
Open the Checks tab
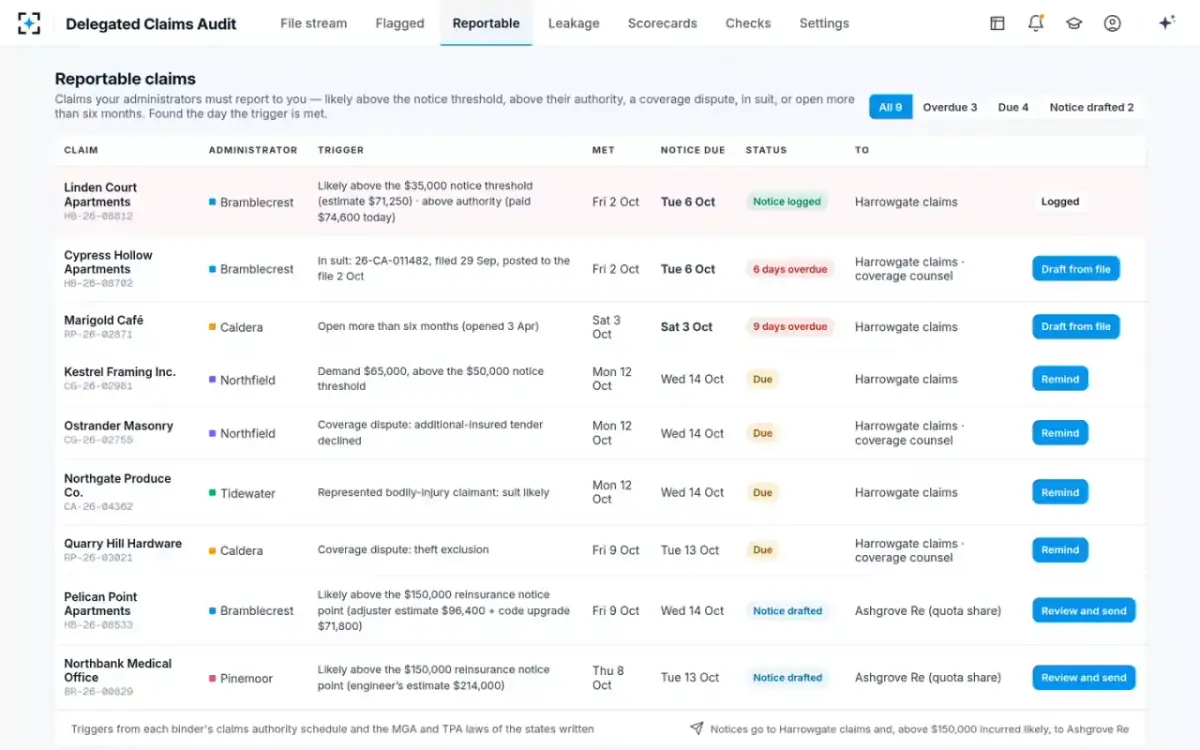748,23
